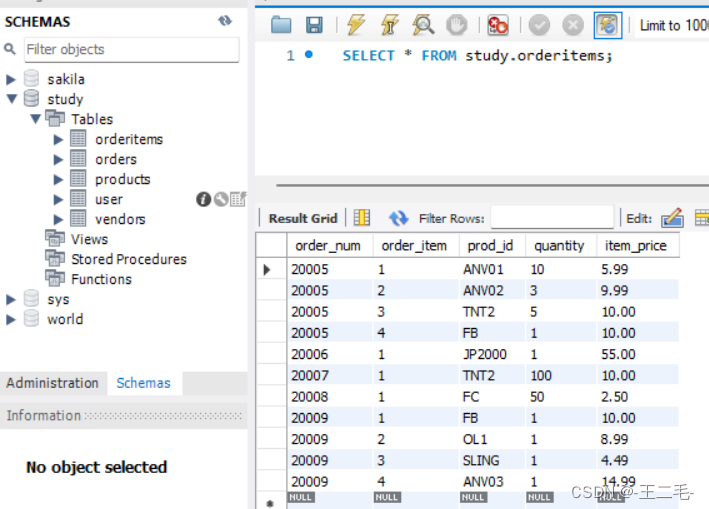Select the products table
The width and height of the screenshot is (709, 509).
coord(123,179)
